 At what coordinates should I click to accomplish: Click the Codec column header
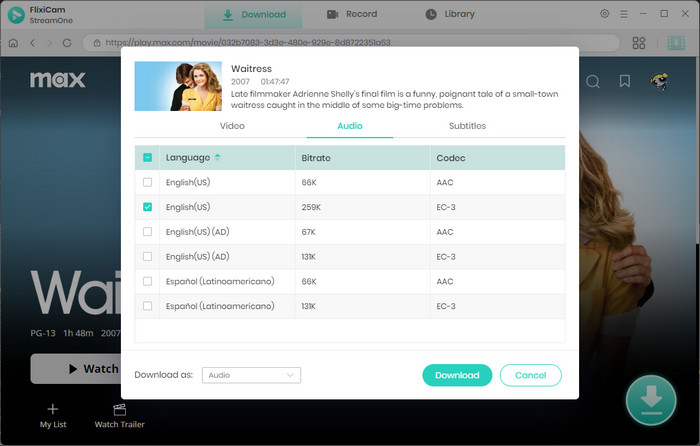pos(497,158)
